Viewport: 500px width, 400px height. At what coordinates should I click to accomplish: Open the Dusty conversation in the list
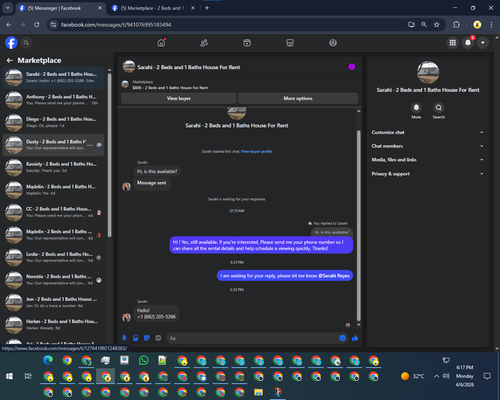click(x=53, y=145)
